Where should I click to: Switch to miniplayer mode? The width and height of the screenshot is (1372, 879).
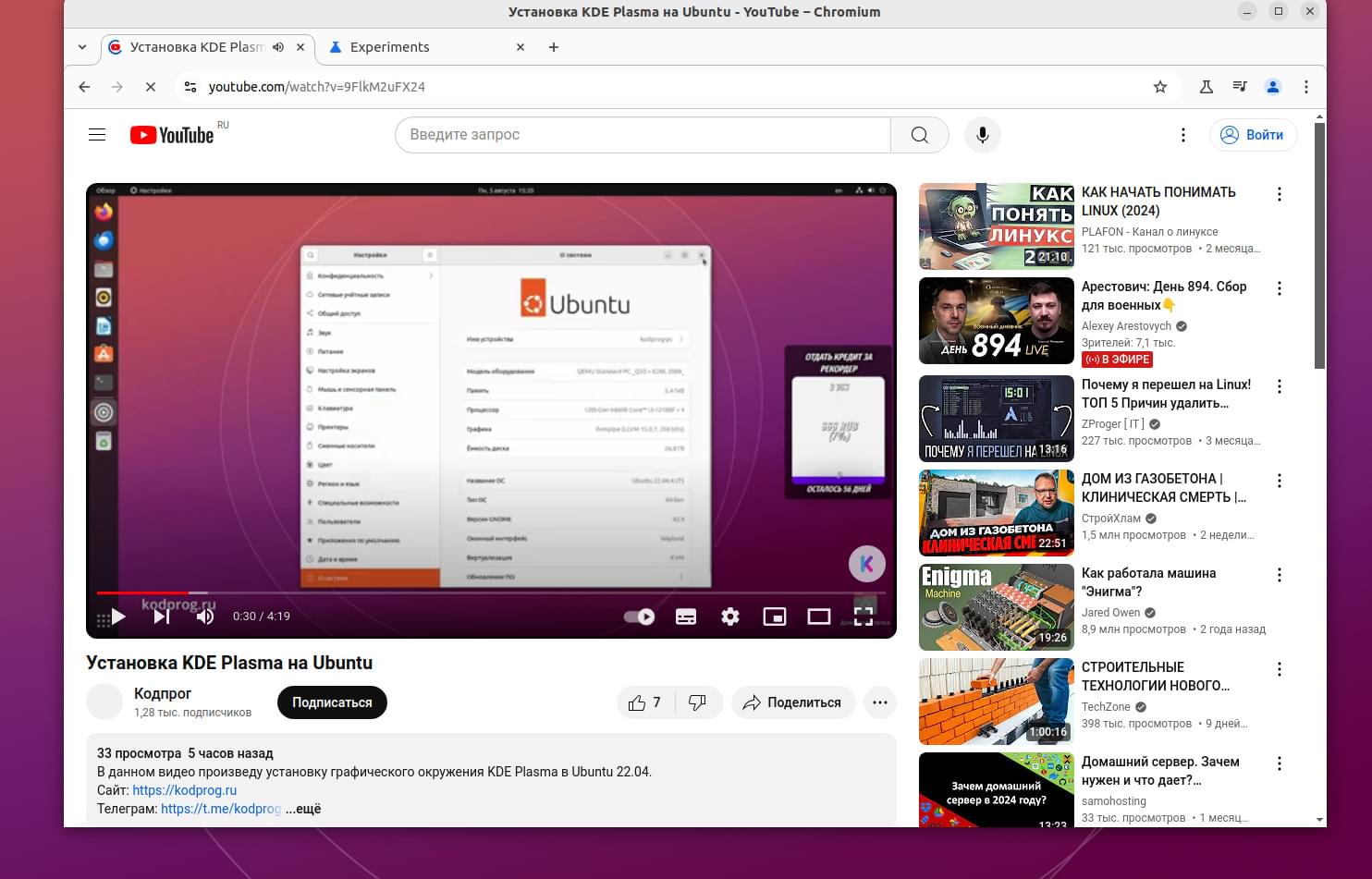(775, 617)
